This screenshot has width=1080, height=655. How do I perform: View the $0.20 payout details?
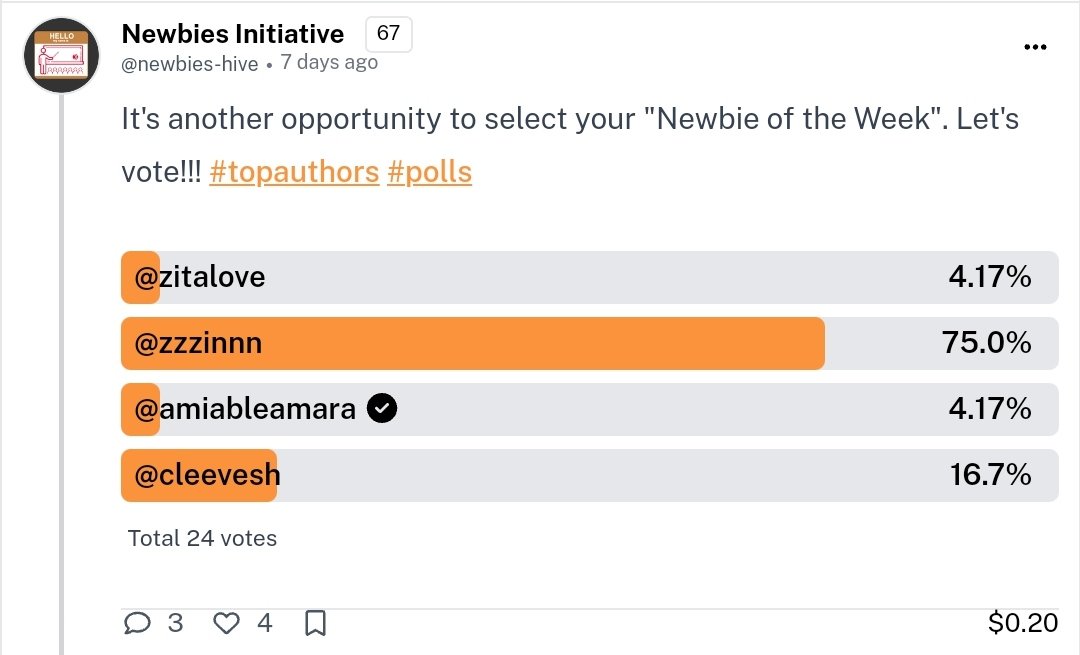pyautogui.click(x=1023, y=623)
